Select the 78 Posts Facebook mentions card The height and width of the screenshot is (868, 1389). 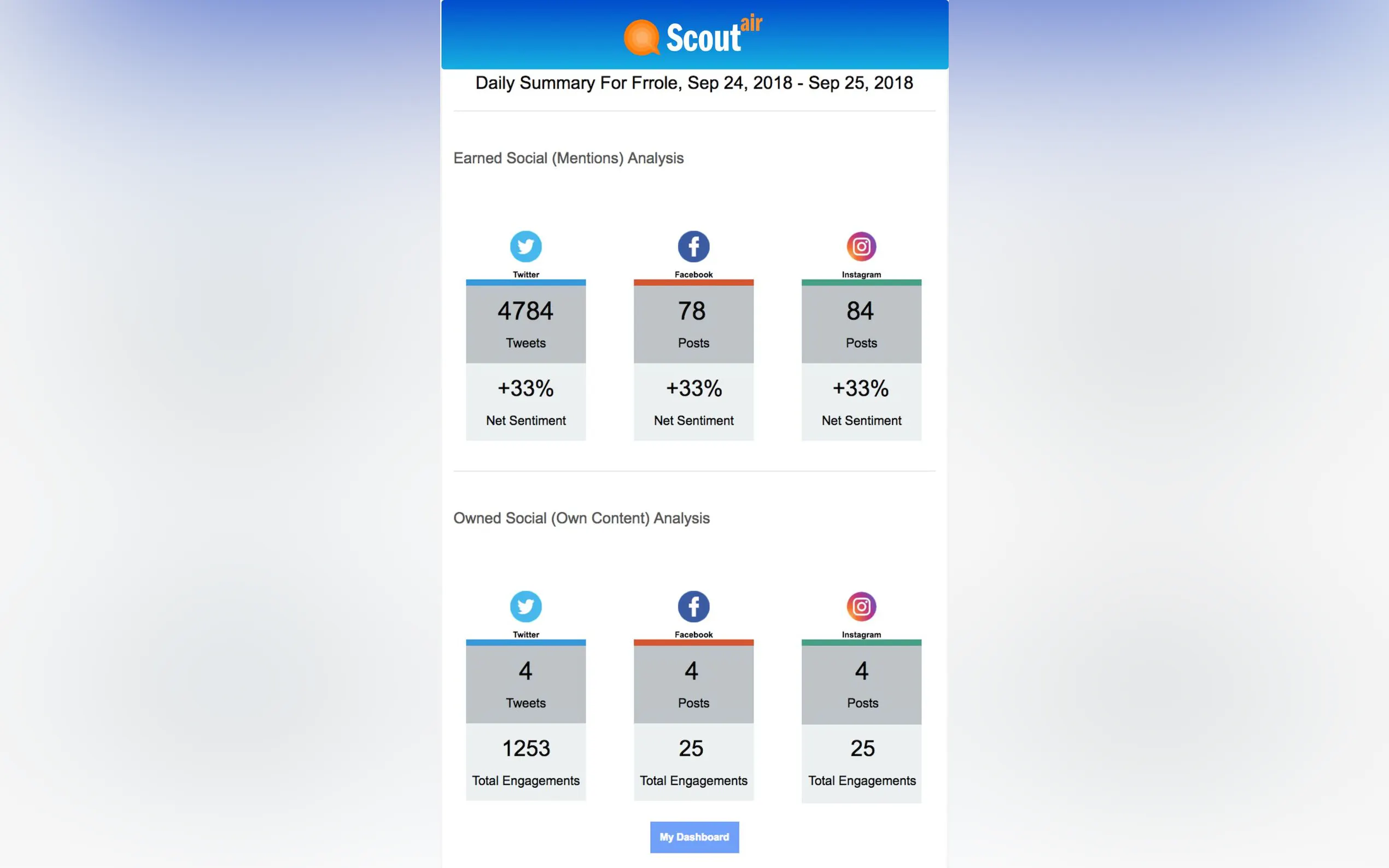[693, 324]
